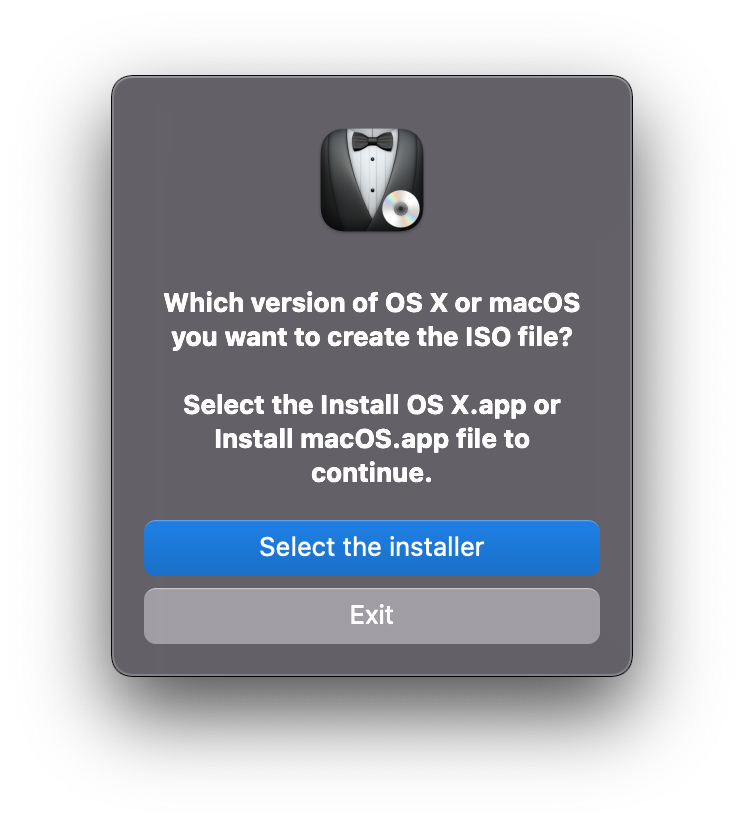
Task: Click the black bow tie on the icon
Action: [372, 141]
